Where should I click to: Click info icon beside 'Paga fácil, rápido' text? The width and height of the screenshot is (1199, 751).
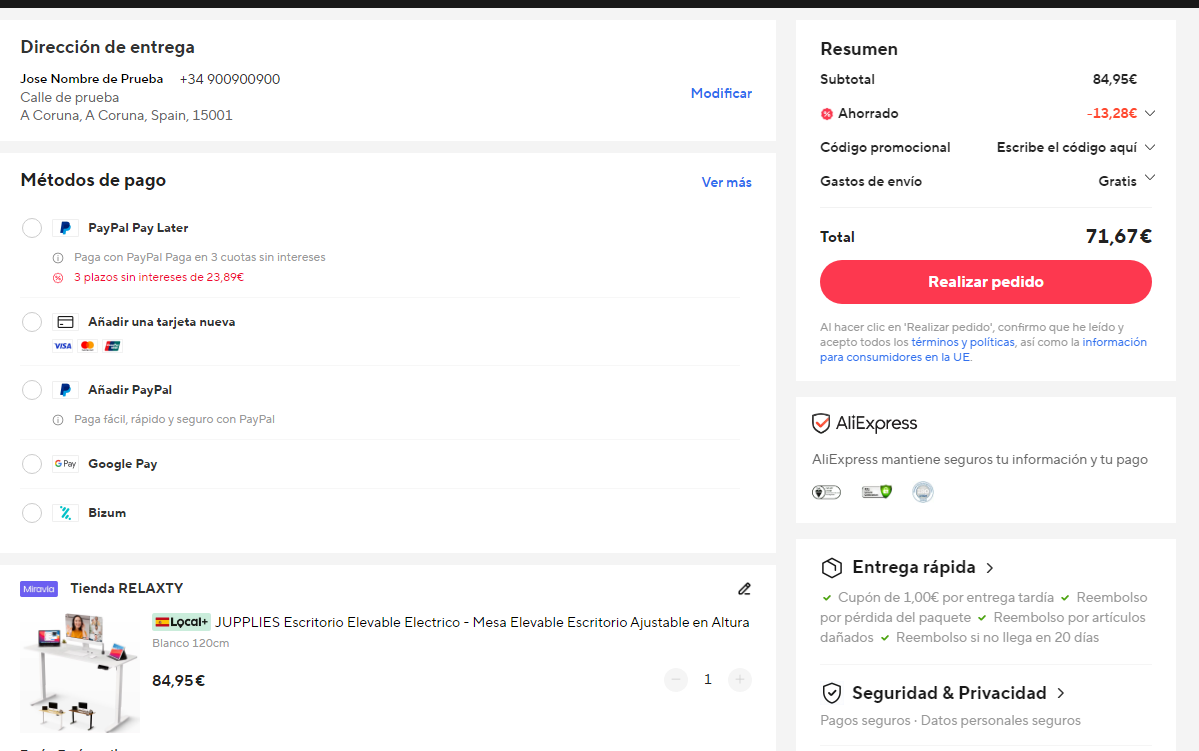click(x=58, y=420)
